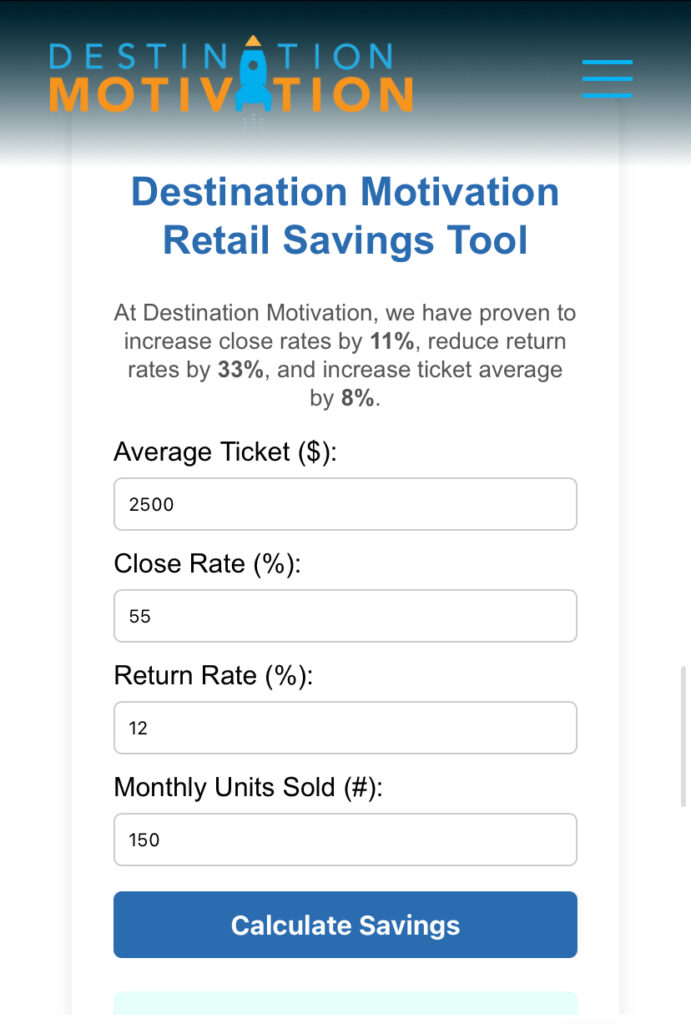Focus the Monthly Units Sold field

click(345, 840)
